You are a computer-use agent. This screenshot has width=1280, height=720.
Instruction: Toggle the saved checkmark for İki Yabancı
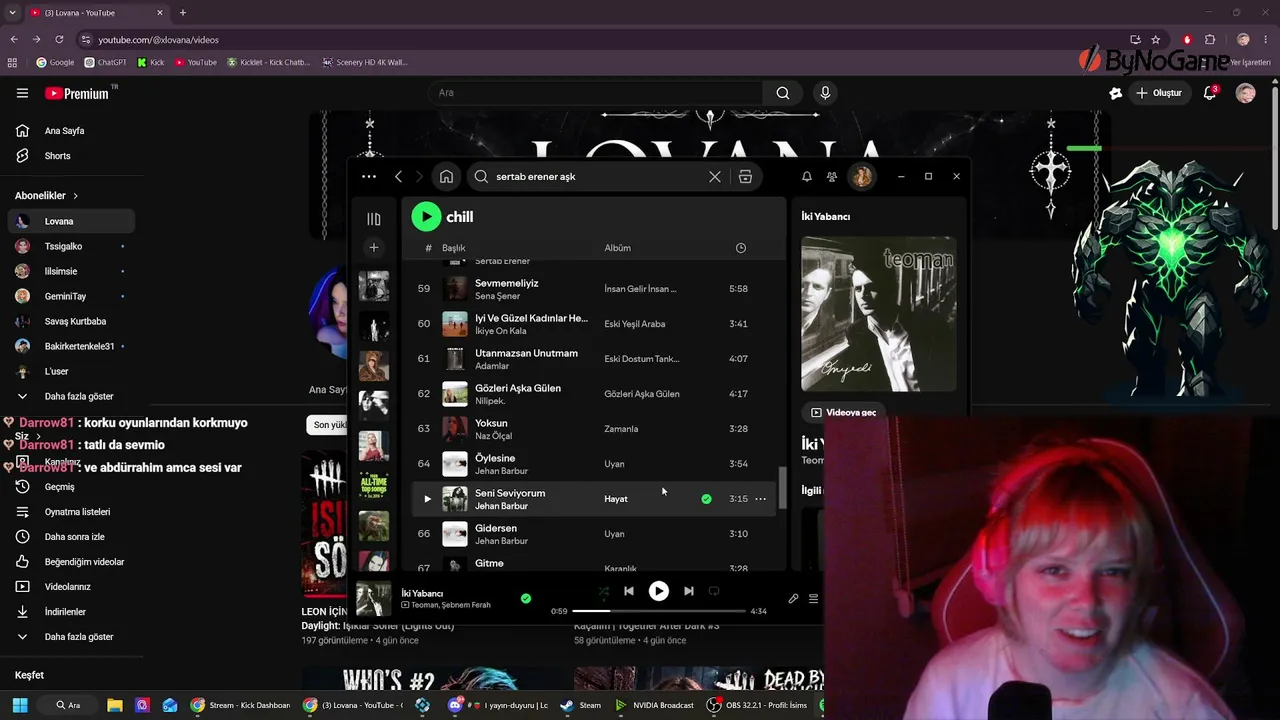coord(526,598)
